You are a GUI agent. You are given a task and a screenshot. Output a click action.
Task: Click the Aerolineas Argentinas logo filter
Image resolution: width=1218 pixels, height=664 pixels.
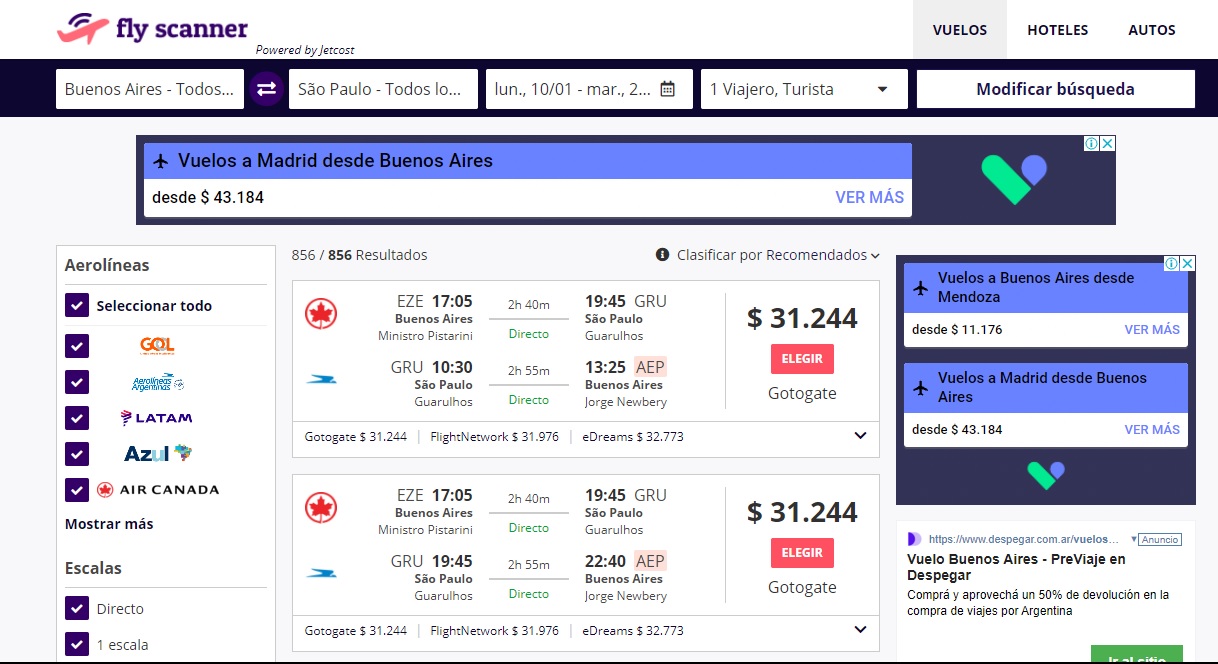pyautogui.click(x=158, y=382)
